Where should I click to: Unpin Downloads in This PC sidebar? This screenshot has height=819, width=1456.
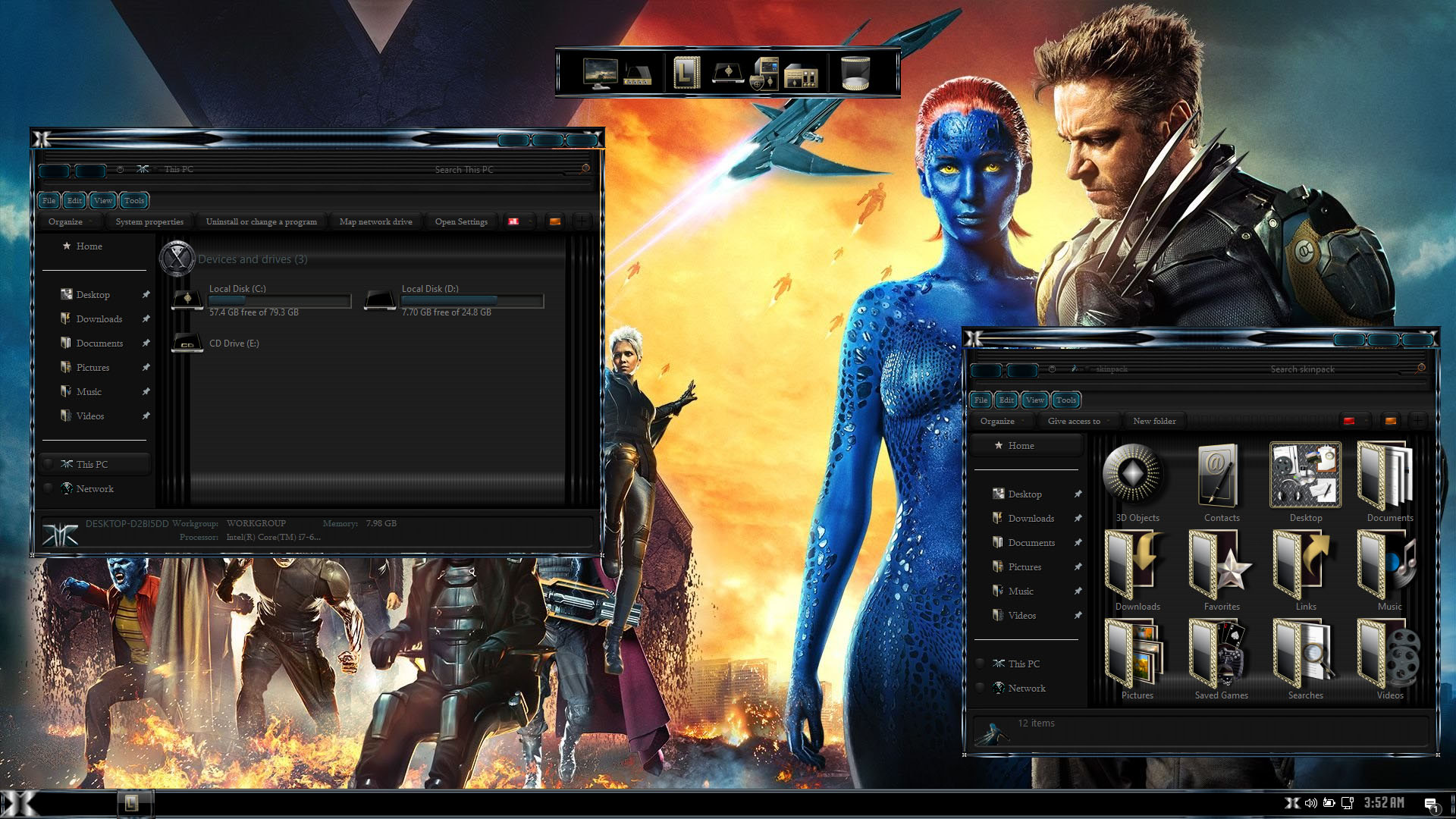(x=146, y=319)
